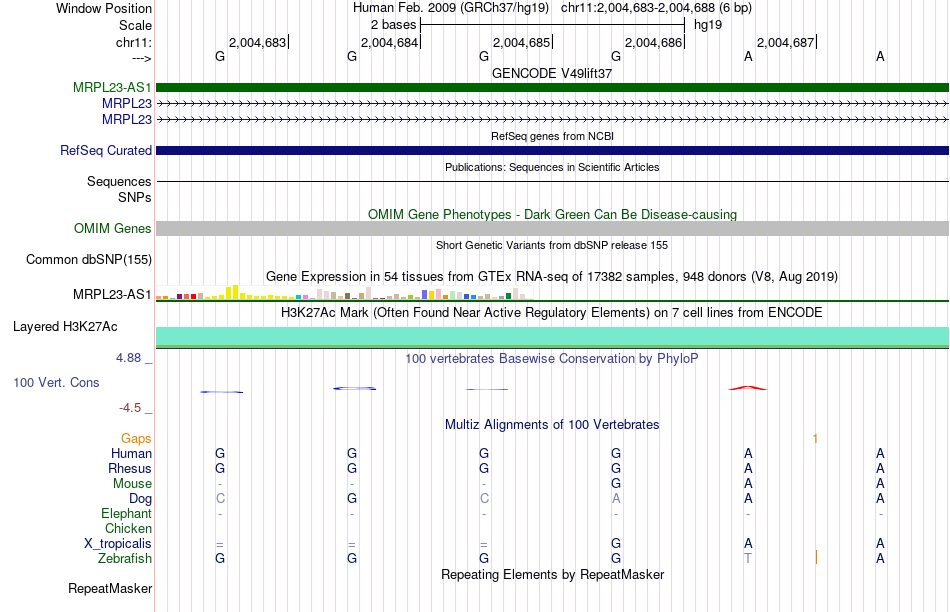The height and width of the screenshot is (612, 950).
Task: Click the Window Position label
Action: click(104, 8)
